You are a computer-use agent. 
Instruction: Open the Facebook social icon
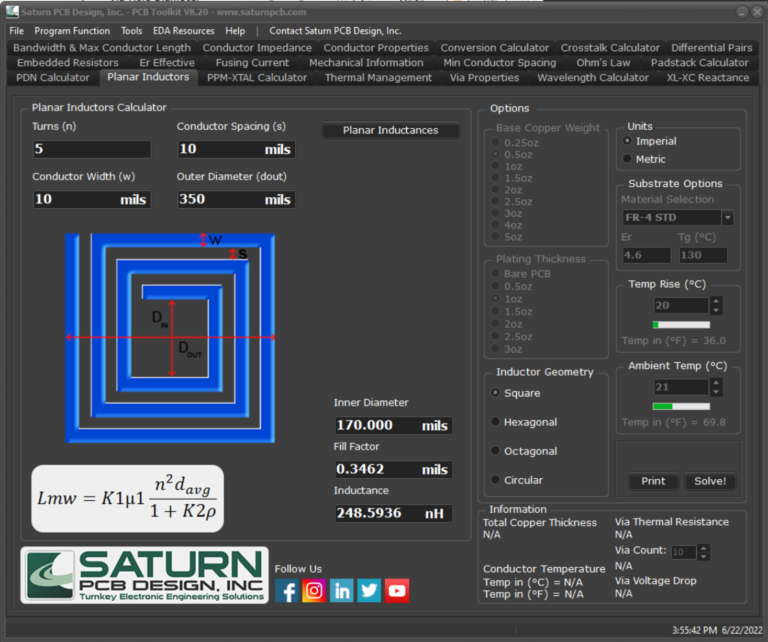pos(287,591)
